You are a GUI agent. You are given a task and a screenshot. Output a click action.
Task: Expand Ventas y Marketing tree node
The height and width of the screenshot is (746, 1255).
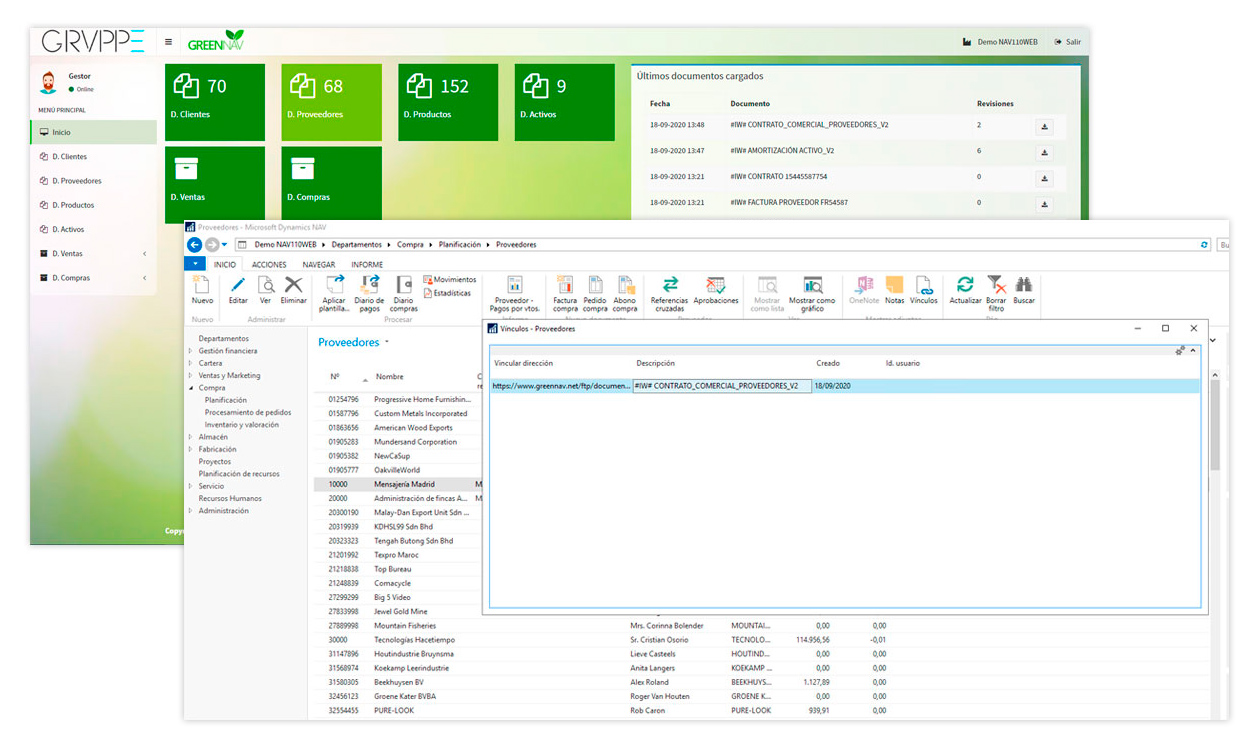[190, 376]
